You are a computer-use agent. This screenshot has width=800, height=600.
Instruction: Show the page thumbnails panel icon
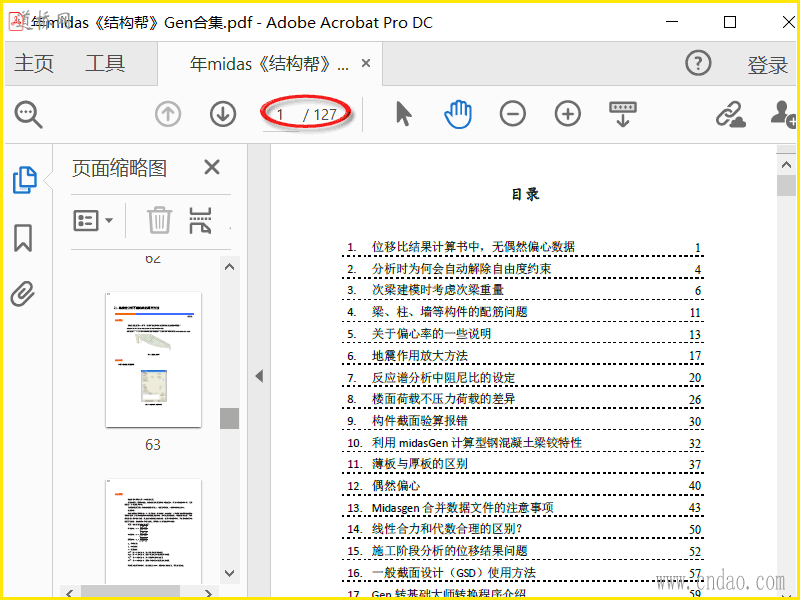point(24,180)
